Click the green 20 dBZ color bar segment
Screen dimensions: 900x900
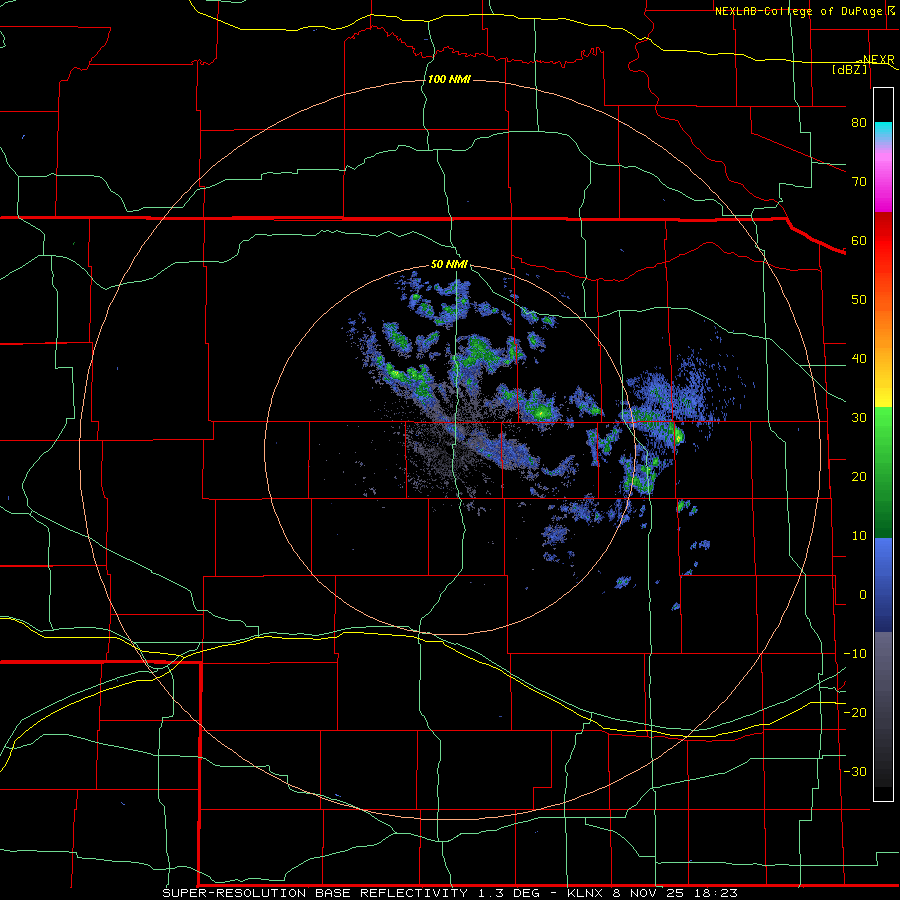[883, 476]
